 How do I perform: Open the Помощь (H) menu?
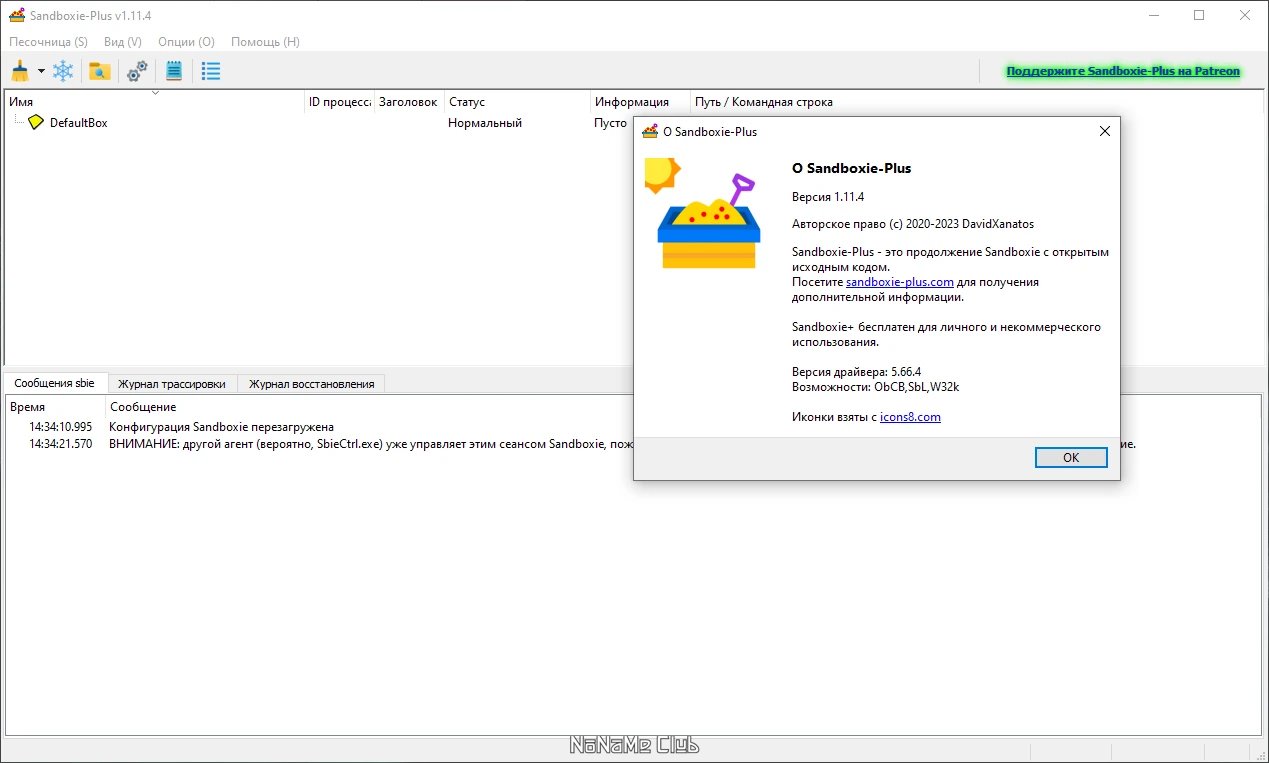[265, 42]
